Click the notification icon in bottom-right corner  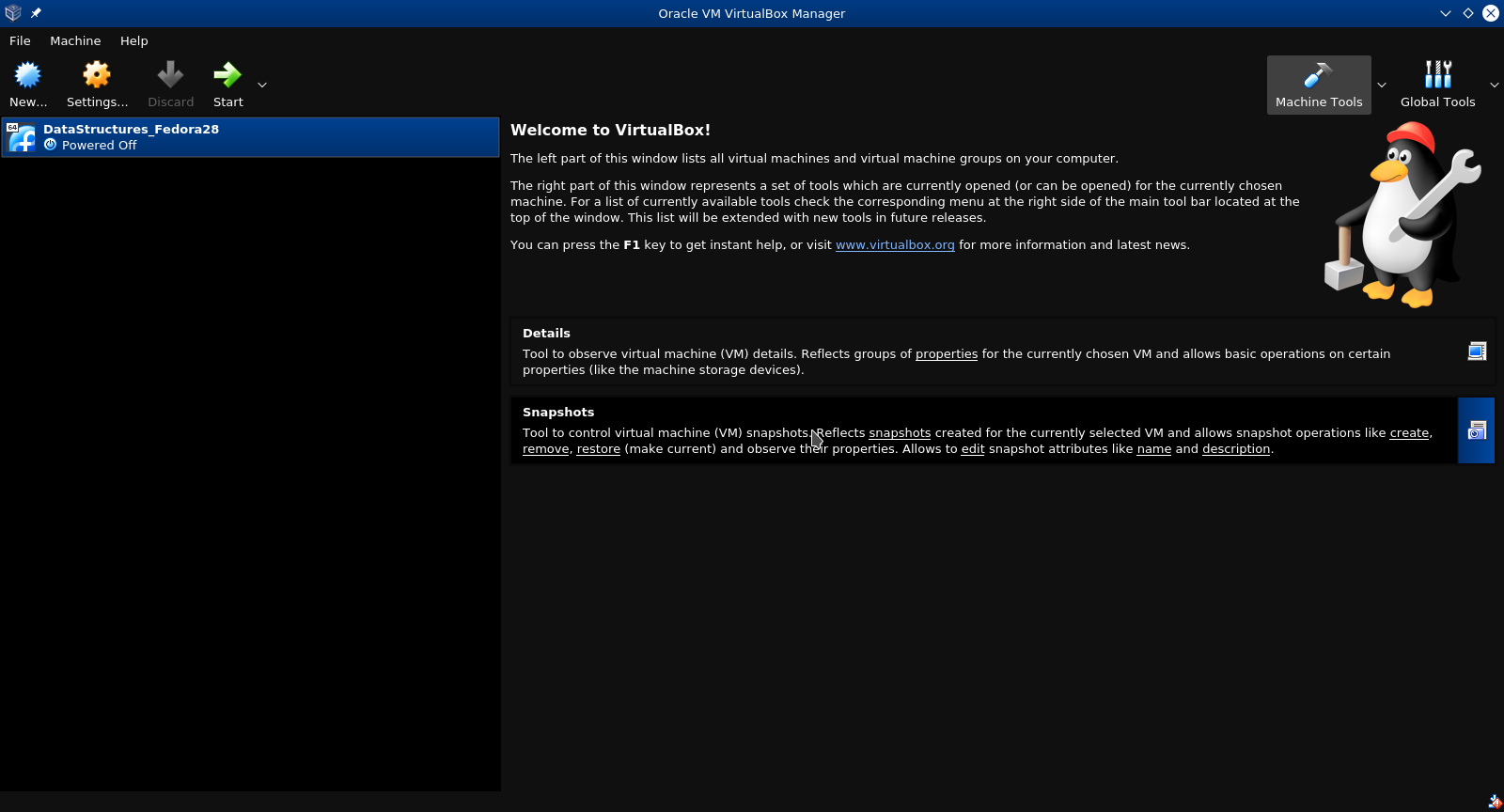1495,802
